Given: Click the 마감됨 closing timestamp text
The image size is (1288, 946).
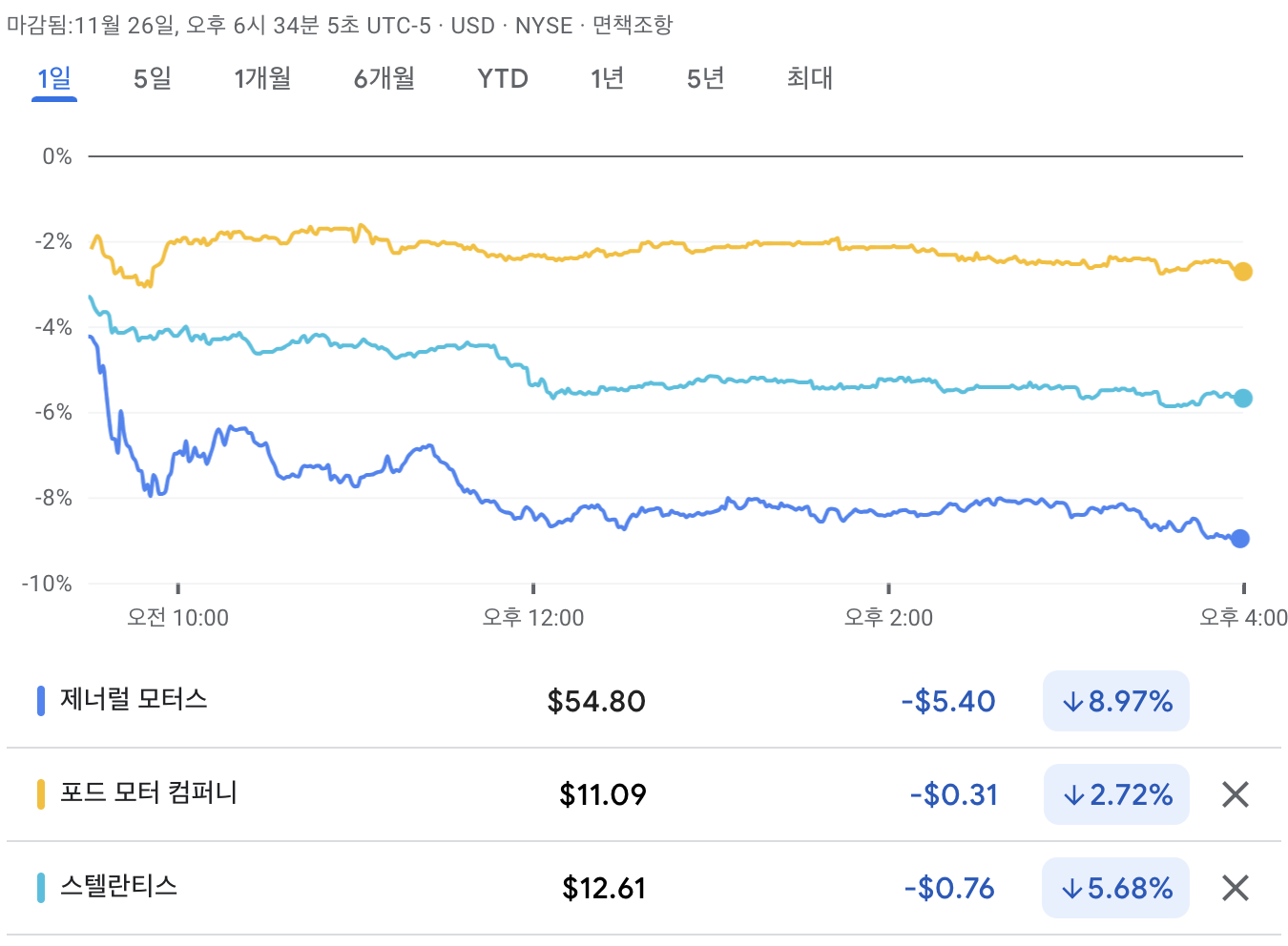Looking at the screenshot, I should click(219, 25).
